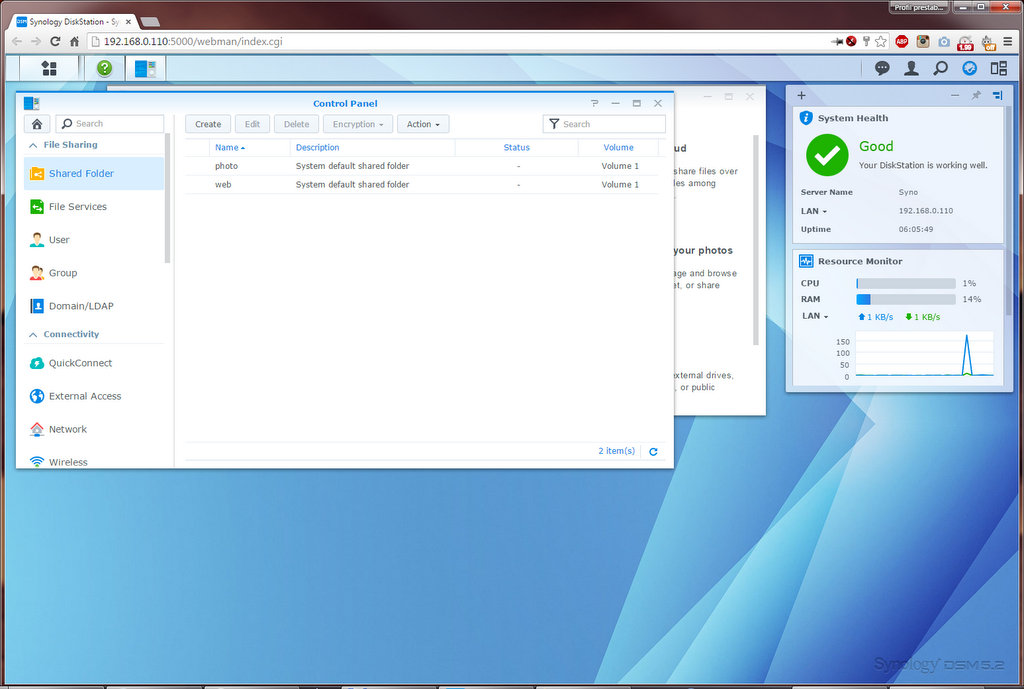The height and width of the screenshot is (689, 1024).
Task: Bookmark this page with star icon
Action: [x=881, y=41]
